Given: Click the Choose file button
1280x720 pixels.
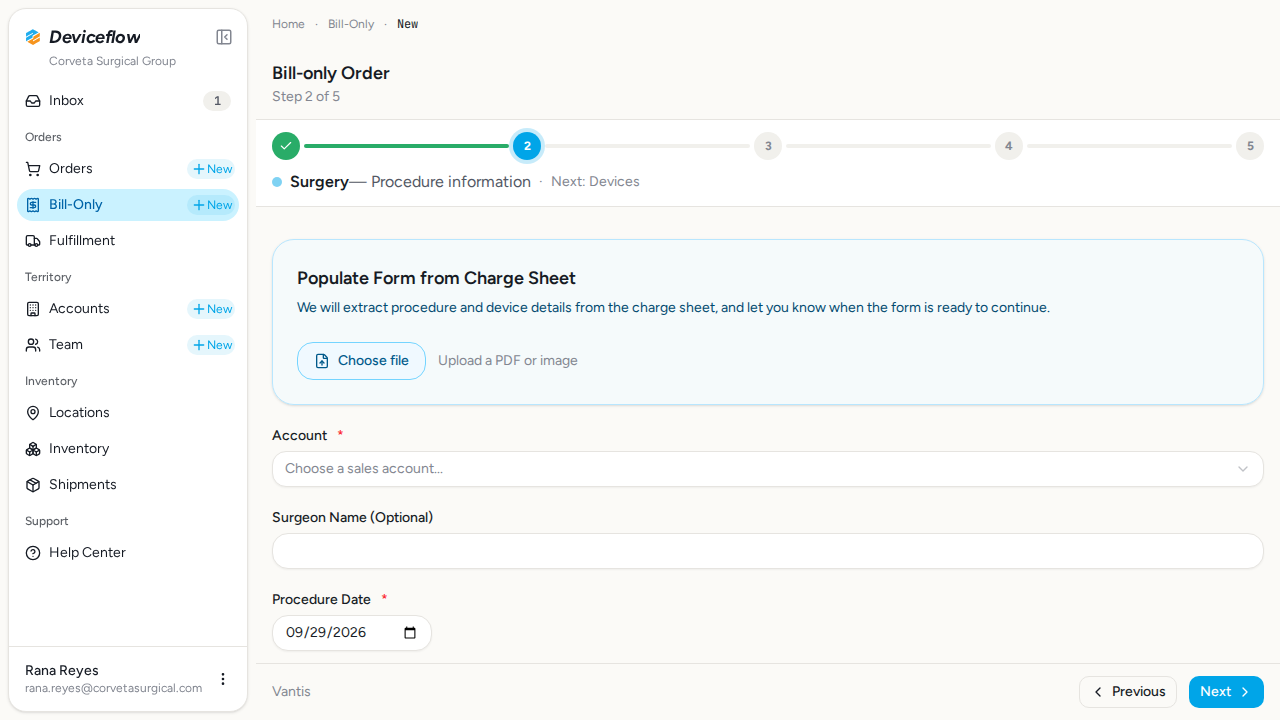Looking at the screenshot, I should click(x=361, y=361).
